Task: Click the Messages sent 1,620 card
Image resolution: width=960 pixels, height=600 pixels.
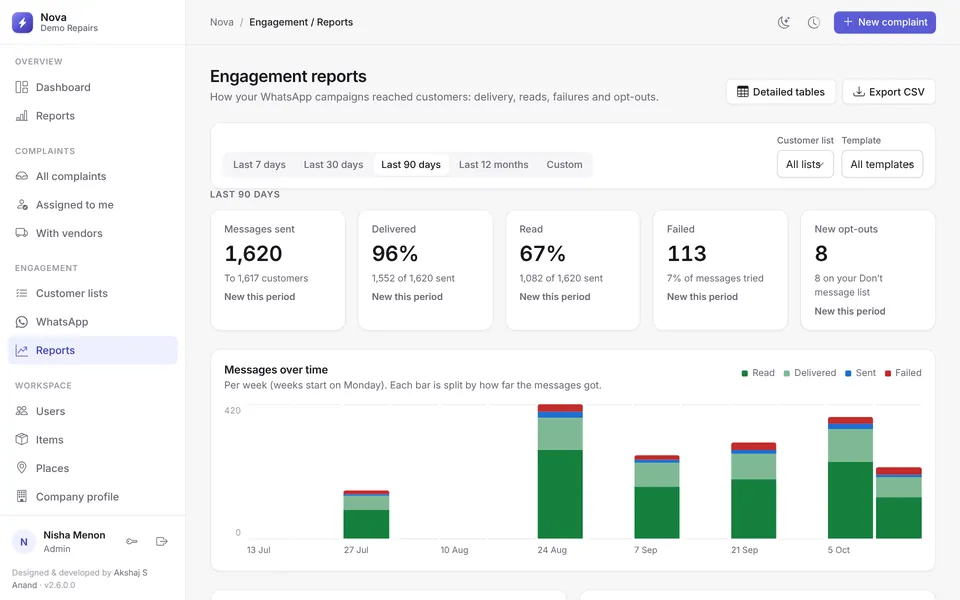Action: 277,270
